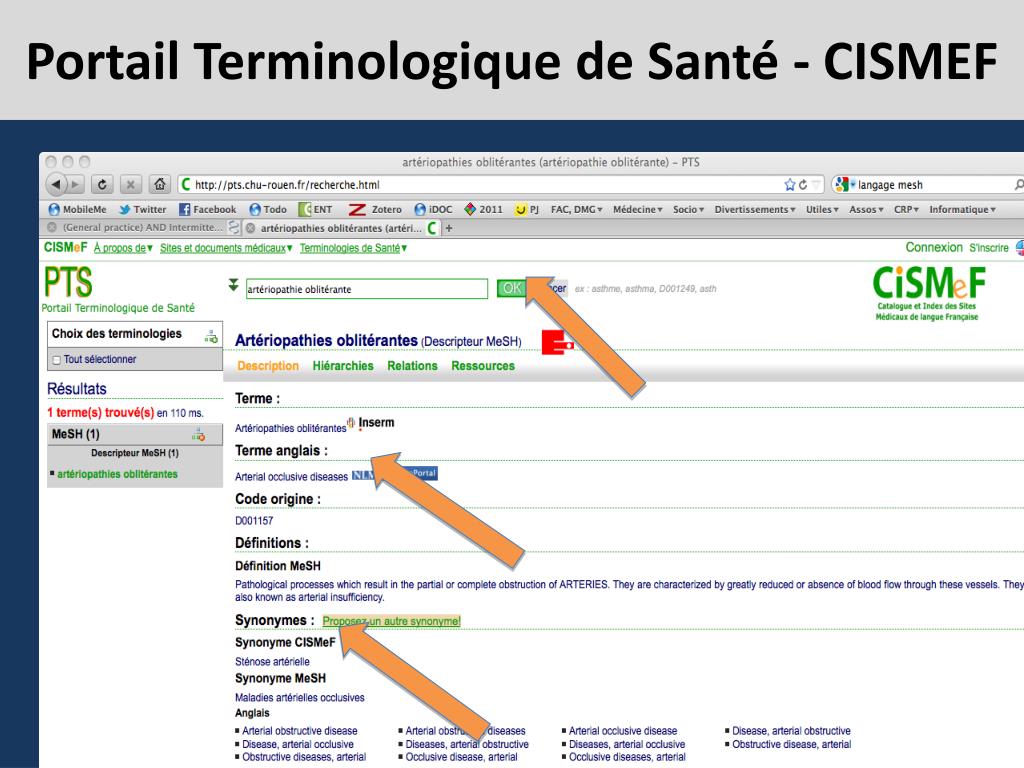Click the Inserm logo next to the term

tap(376, 423)
